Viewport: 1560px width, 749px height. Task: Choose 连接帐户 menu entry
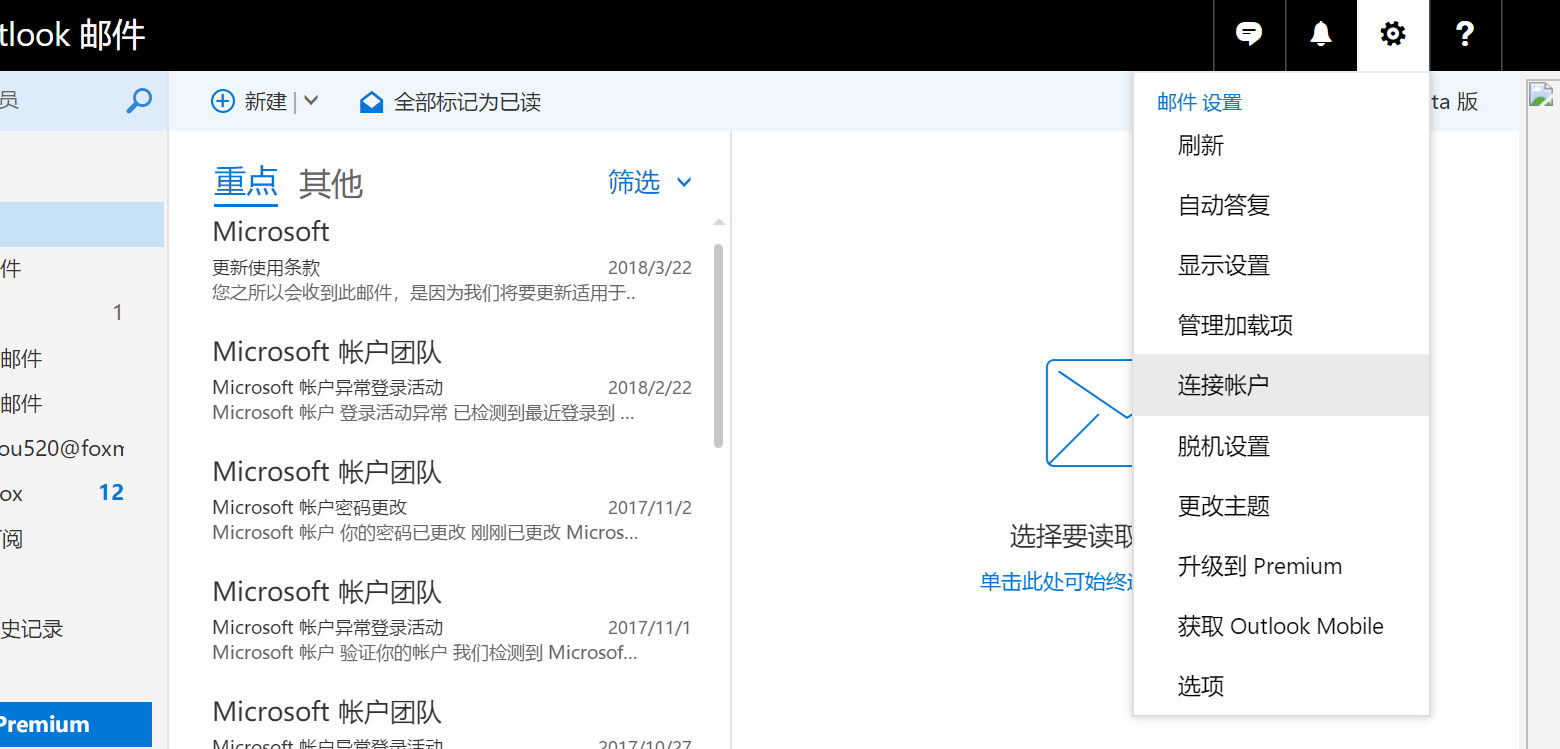tap(1281, 385)
